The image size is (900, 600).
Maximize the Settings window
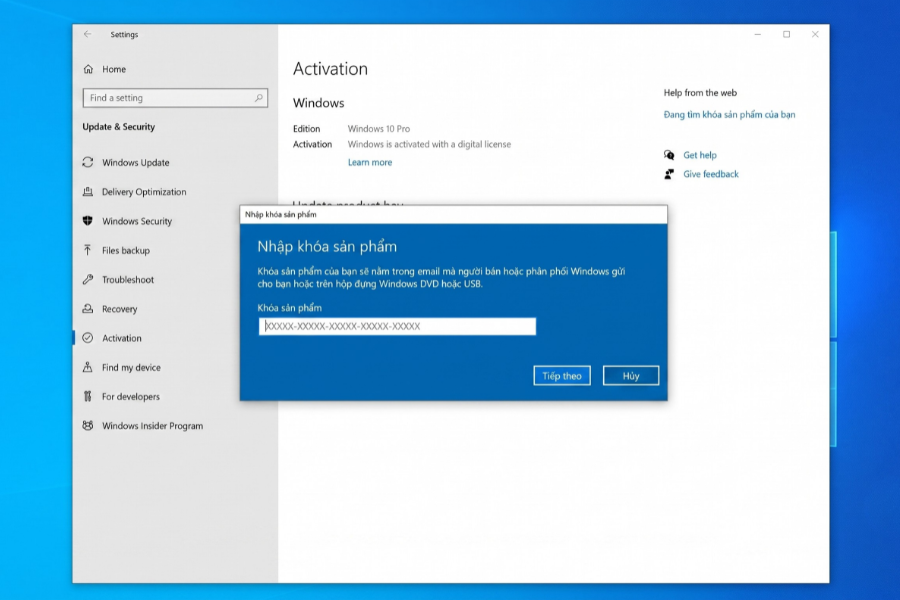(786, 34)
